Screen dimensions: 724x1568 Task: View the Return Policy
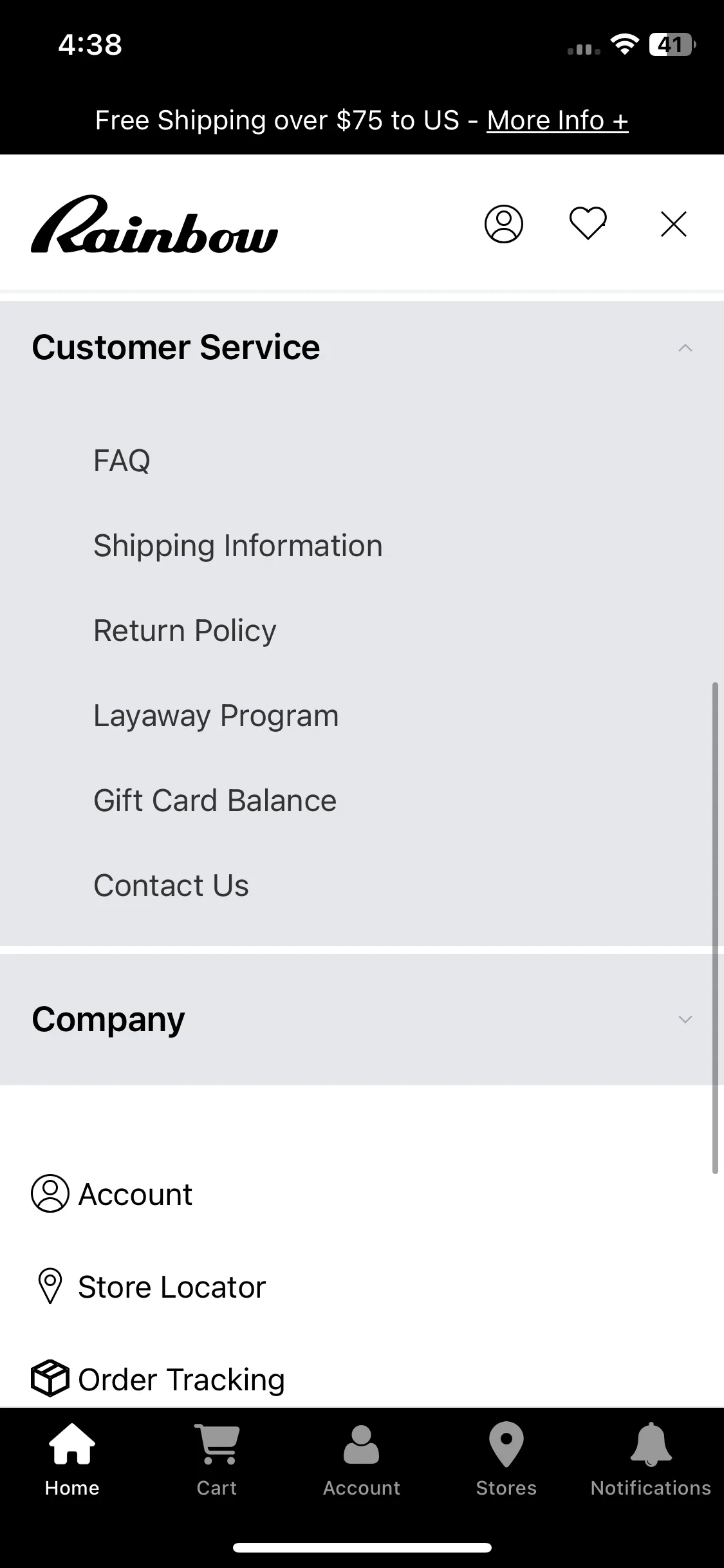185,631
